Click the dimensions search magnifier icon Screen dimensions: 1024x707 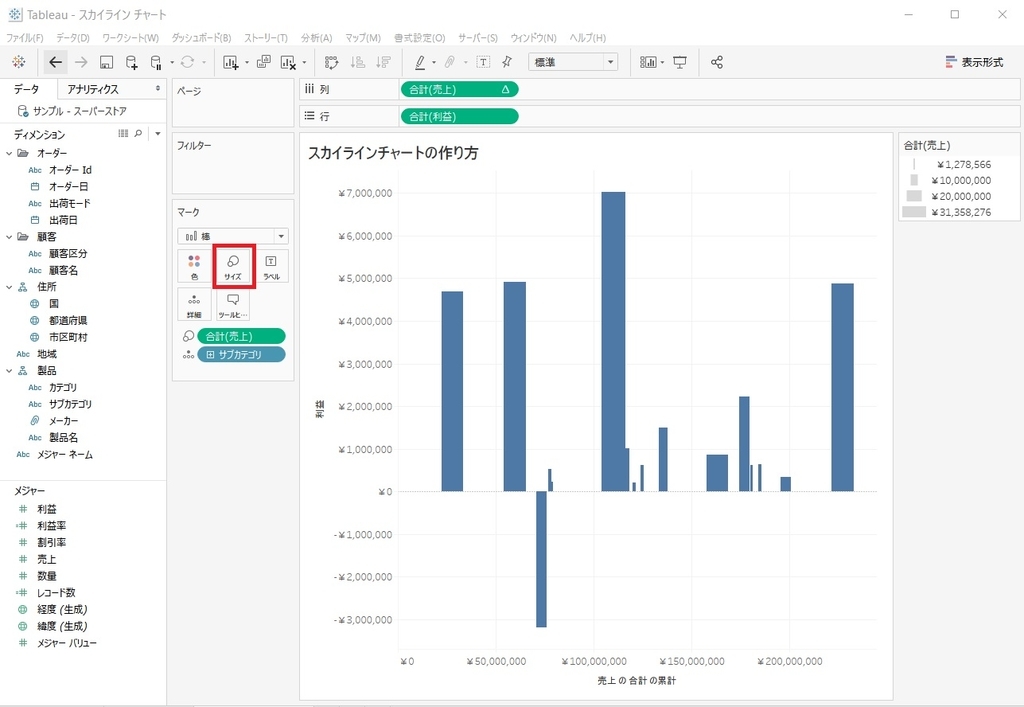point(138,134)
